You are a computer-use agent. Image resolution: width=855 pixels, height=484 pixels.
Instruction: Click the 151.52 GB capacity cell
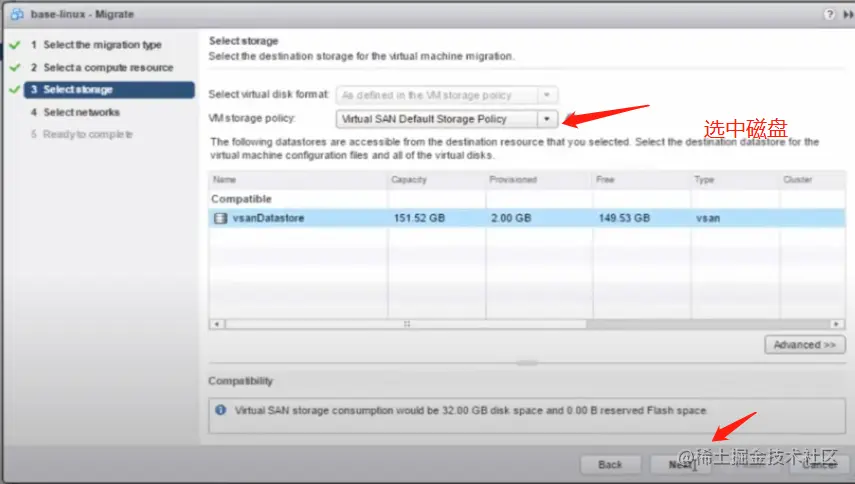(x=419, y=218)
